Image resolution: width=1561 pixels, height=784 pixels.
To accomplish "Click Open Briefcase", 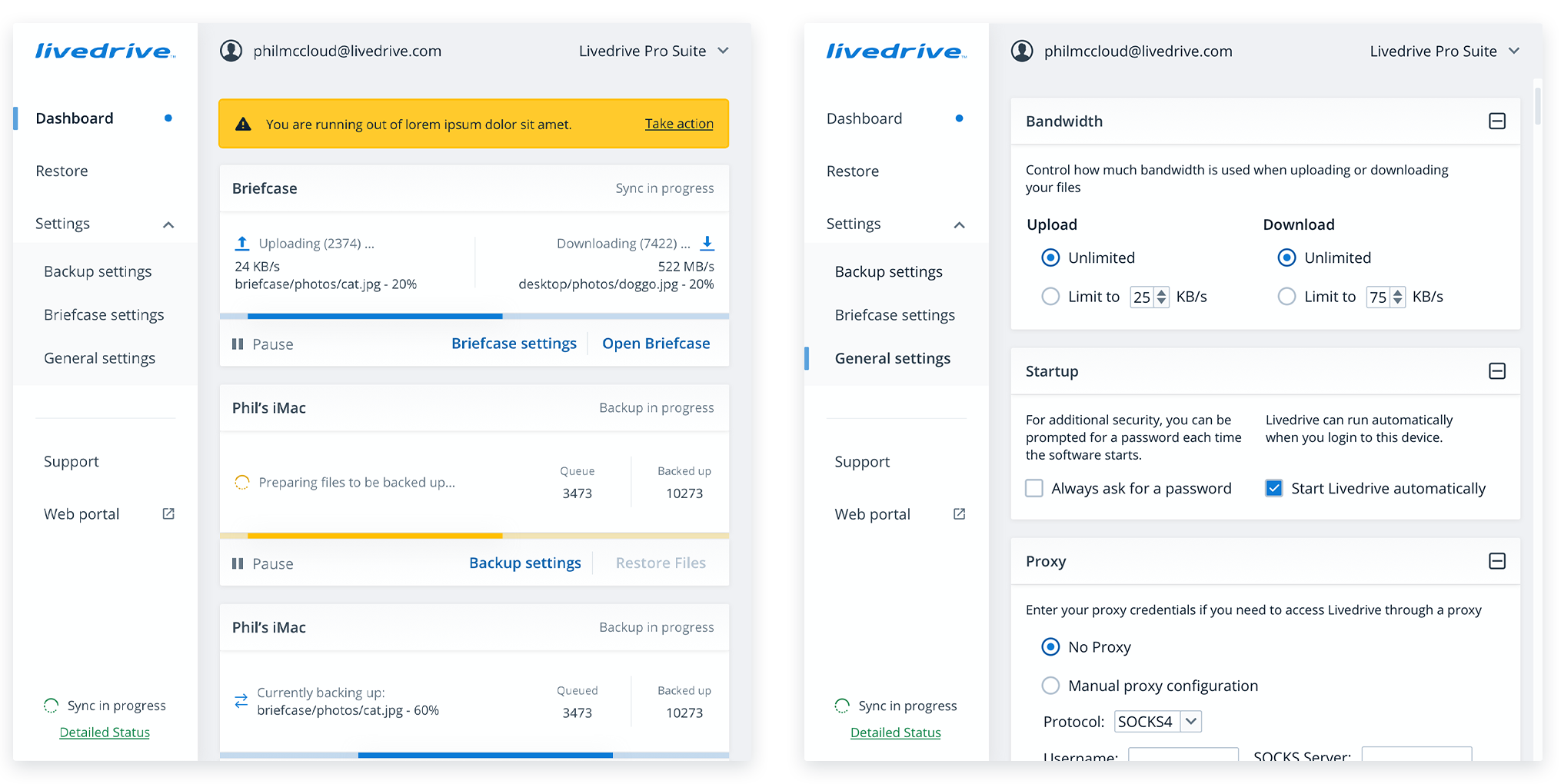I will tap(656, 344).
